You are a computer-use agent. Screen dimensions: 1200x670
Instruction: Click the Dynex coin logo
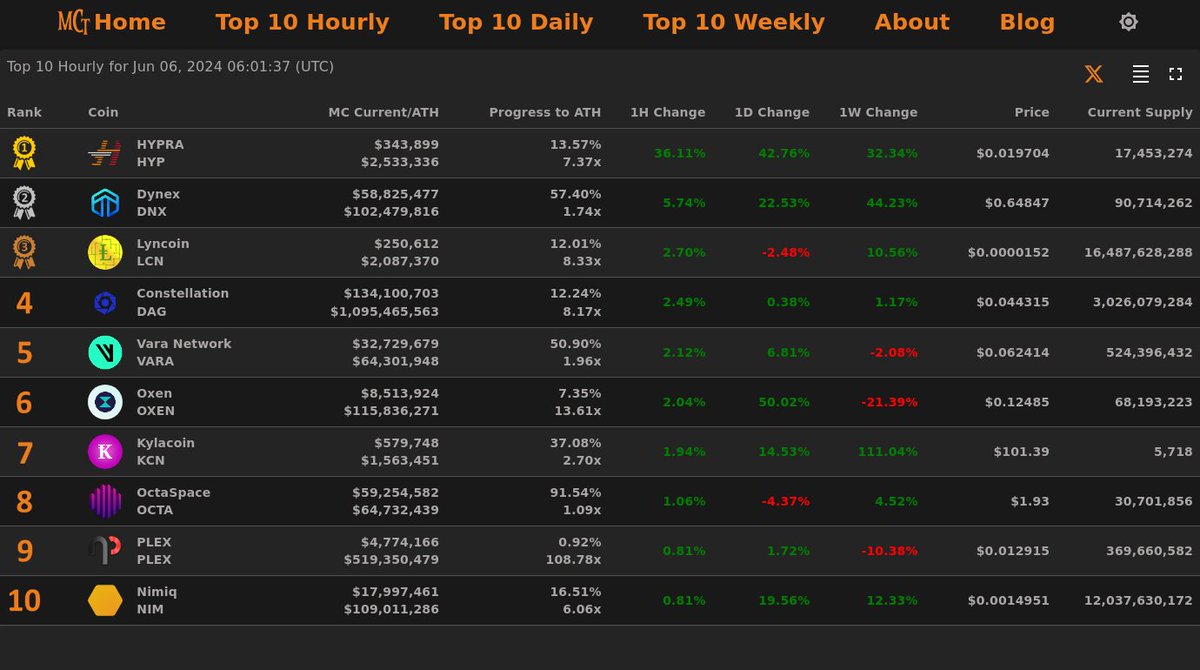tap(105, 203)
